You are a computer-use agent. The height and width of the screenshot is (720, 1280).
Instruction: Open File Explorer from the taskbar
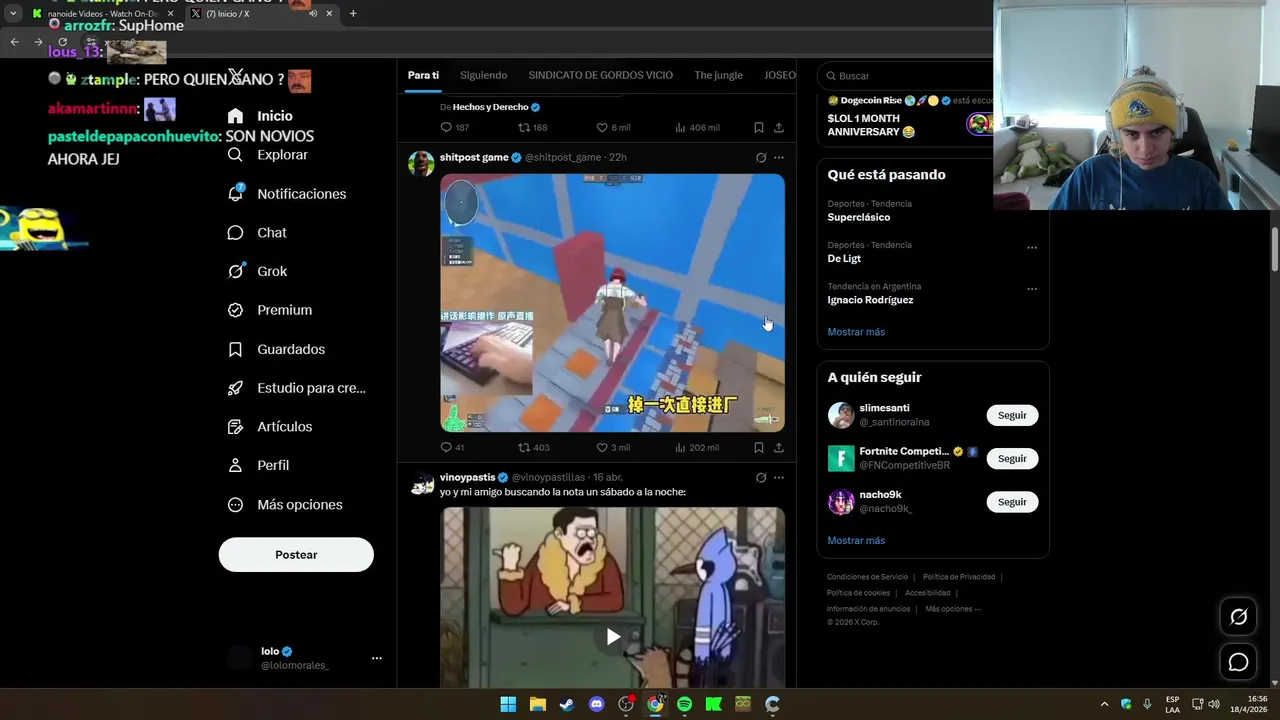pos(537,704)
